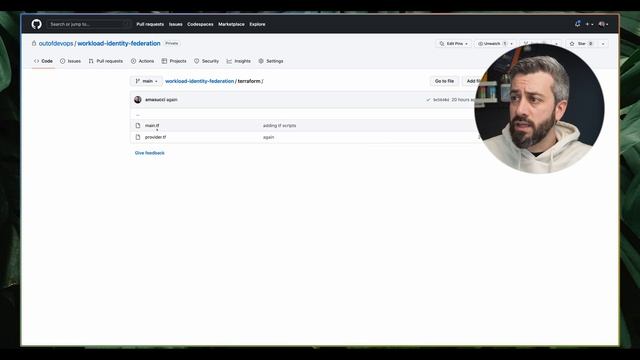Image resolution: width=640 pixels, height=360 pixels.
Task: Click the parent directory dots row
Action: point(138,115)
